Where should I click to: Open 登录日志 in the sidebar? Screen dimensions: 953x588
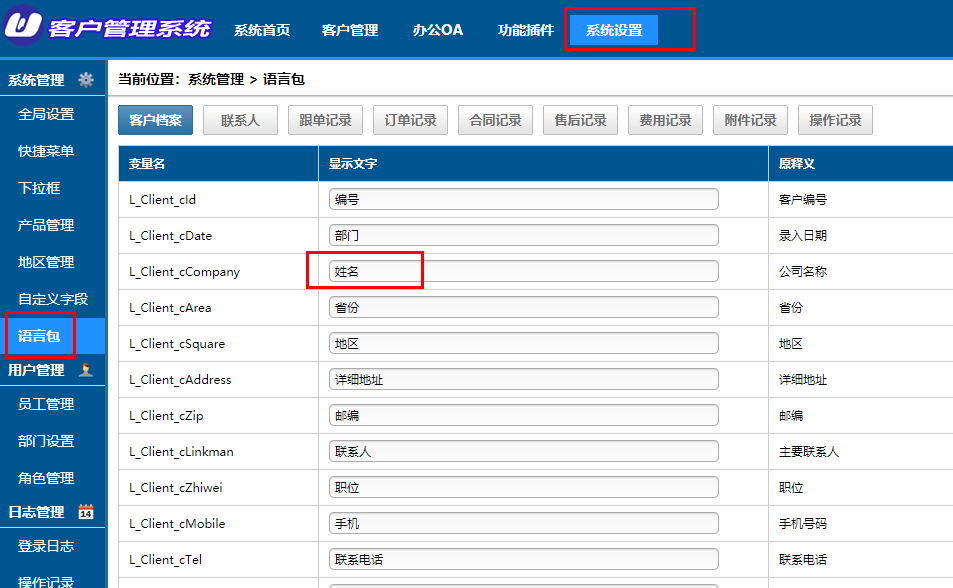click(x=46, y=546)
